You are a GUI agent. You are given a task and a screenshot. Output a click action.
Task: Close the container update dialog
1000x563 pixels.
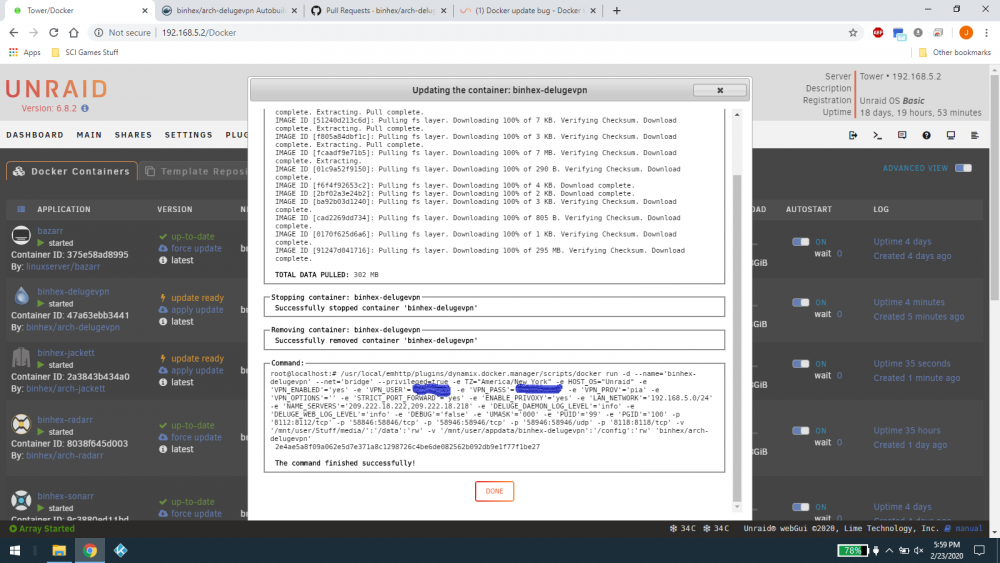point(719,91)
